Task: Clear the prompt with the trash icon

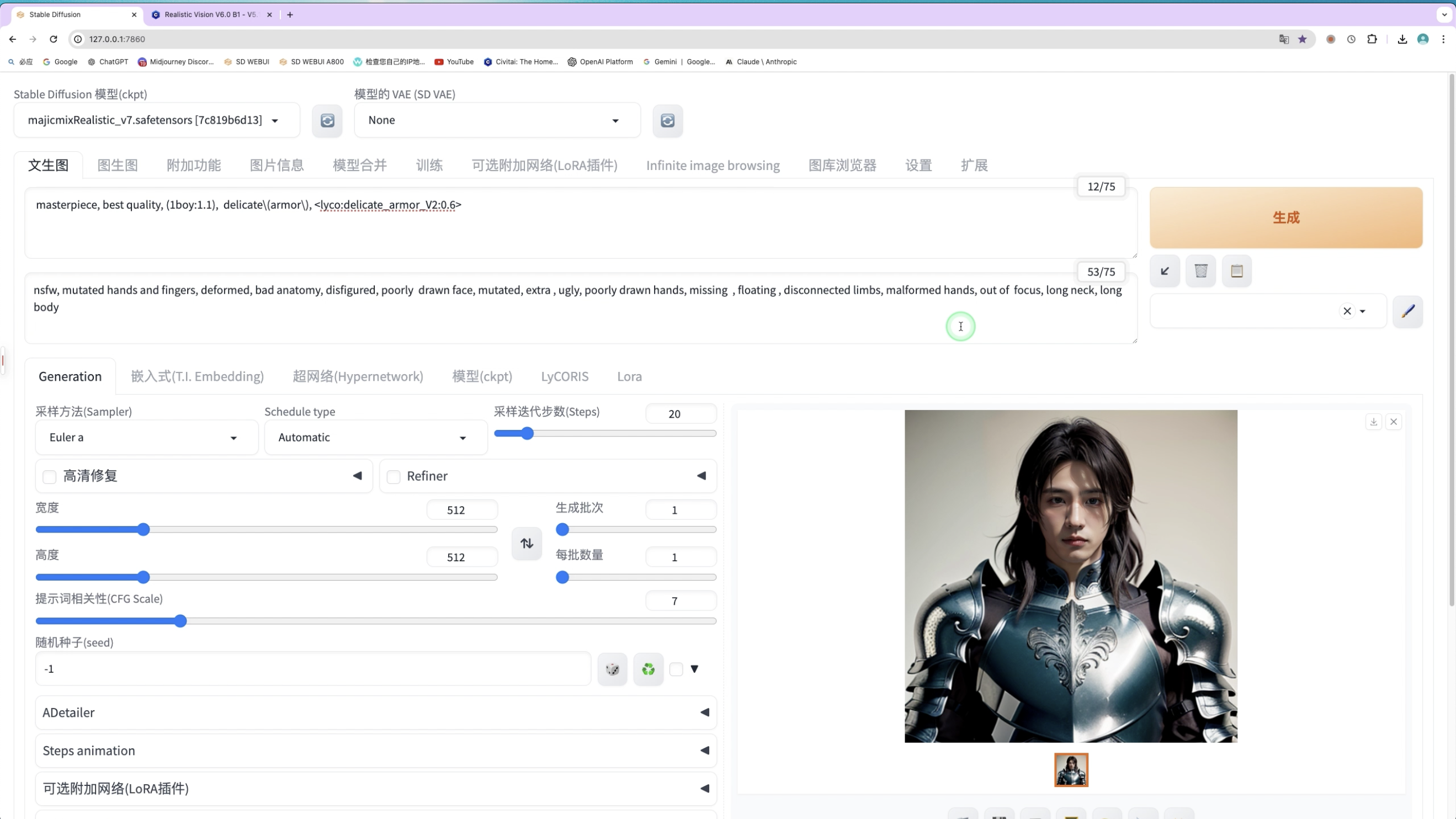Action: point(1201,272)
